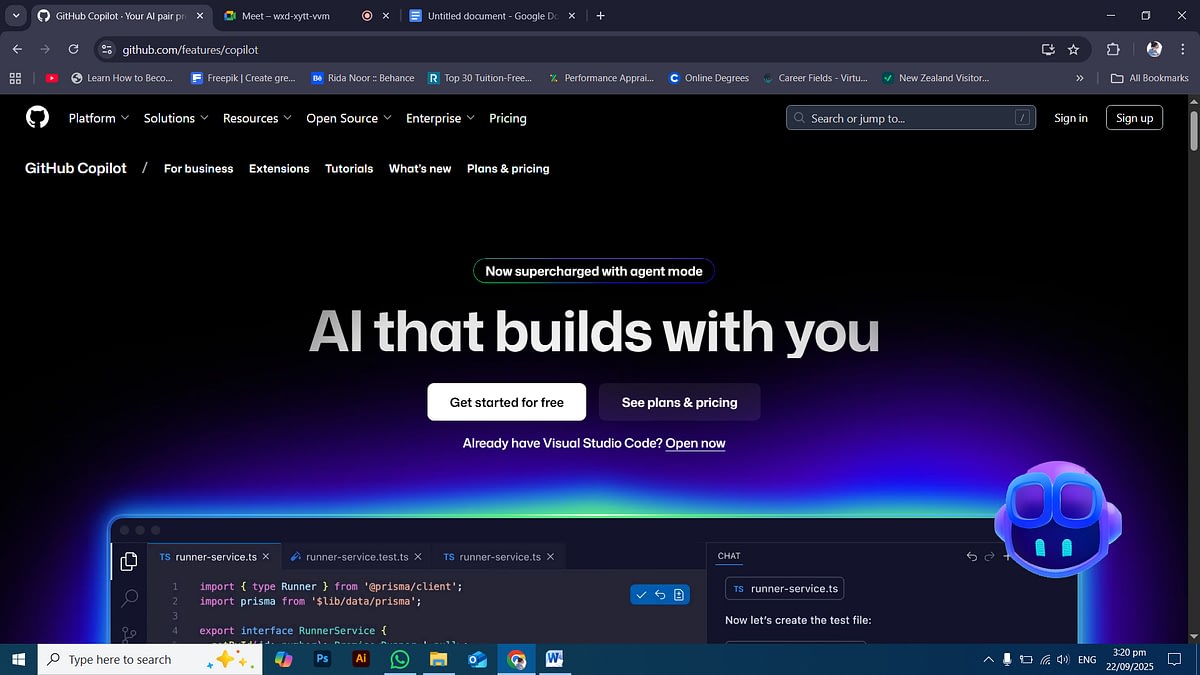Select the Search magnifier in the code demo sidebar
This screenshot has width=1200, height=675.
pyautogui.click(x=128, y=597)
